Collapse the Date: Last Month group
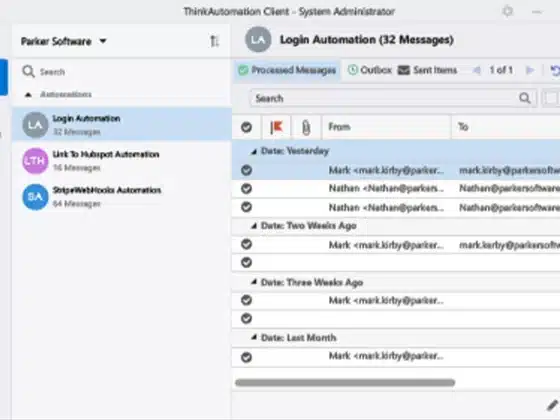Image resolution: width=560 pixels, height=420 pixels. tap(254, 337)
